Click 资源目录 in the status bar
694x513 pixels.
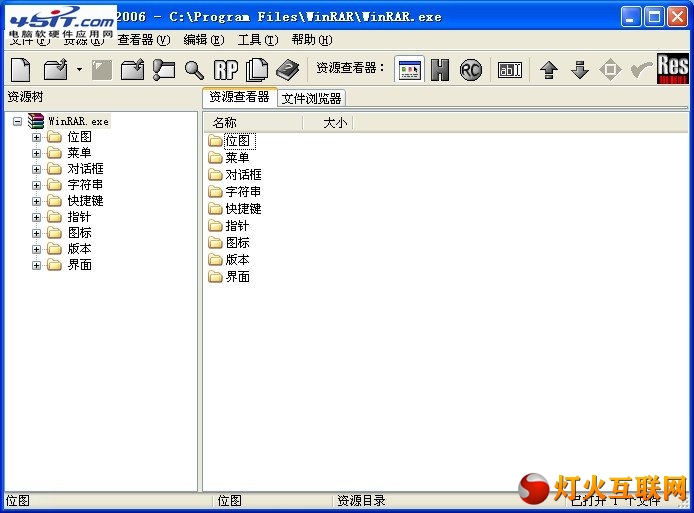pos(361,501)
